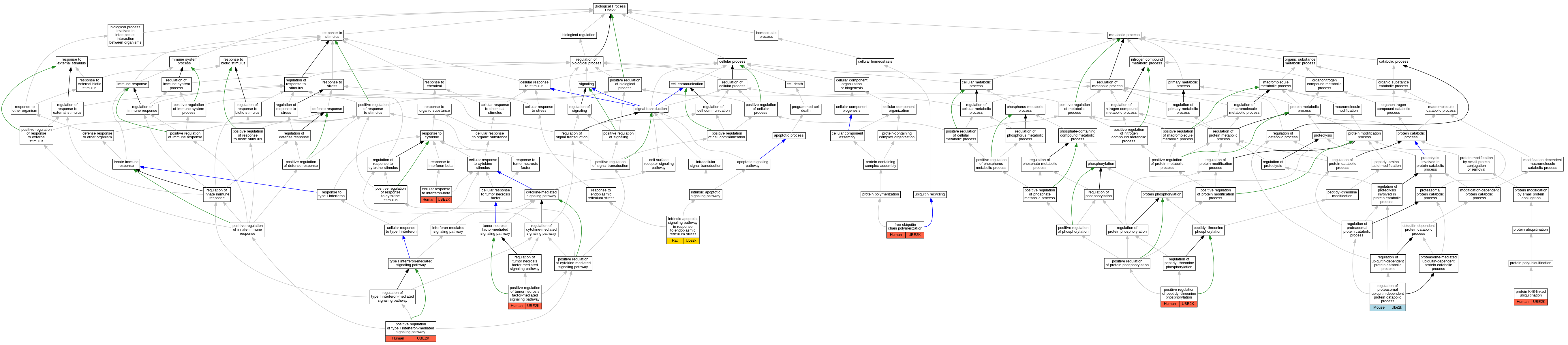Select 'tumor necrosis factor-mediated signaling pathway' node
This screenshot has width=1568, height=345.
[495, 230]
